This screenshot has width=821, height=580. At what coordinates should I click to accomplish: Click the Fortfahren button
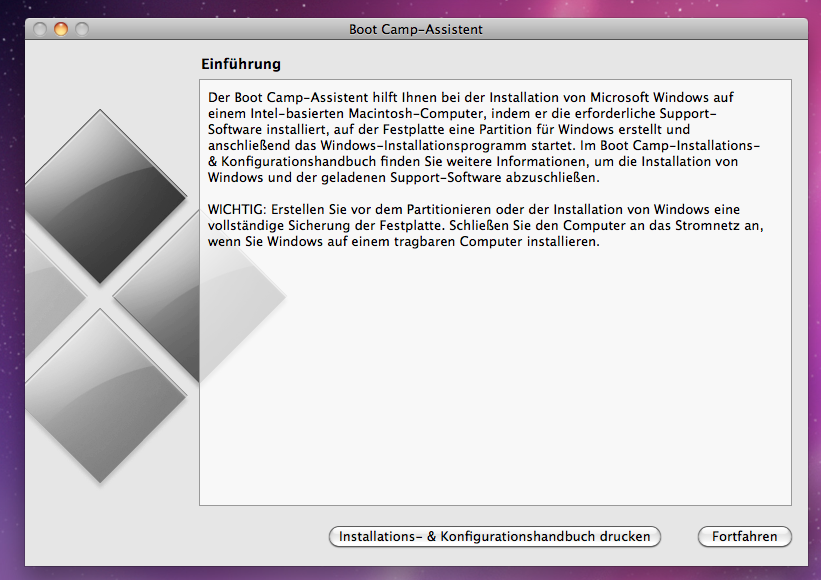744,537
